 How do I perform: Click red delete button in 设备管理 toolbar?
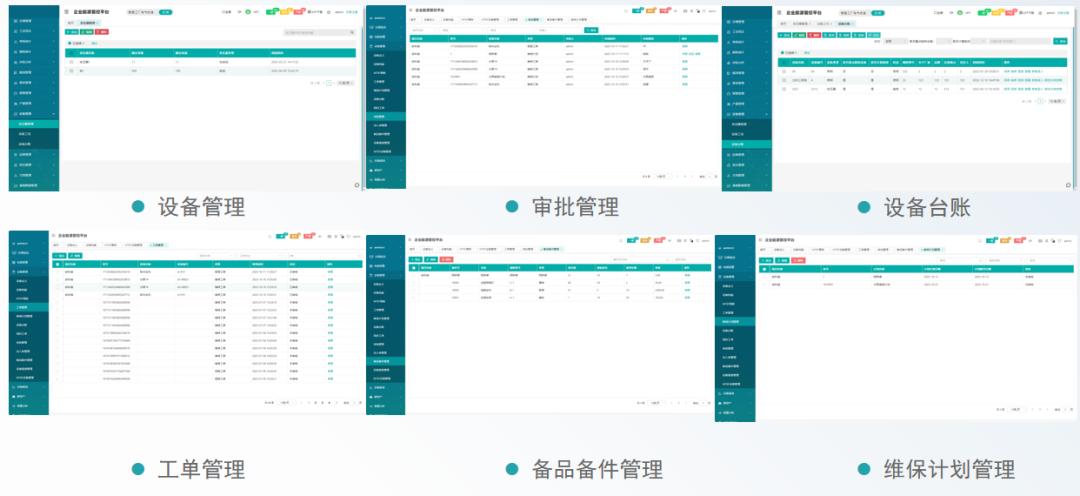[102, 32]
